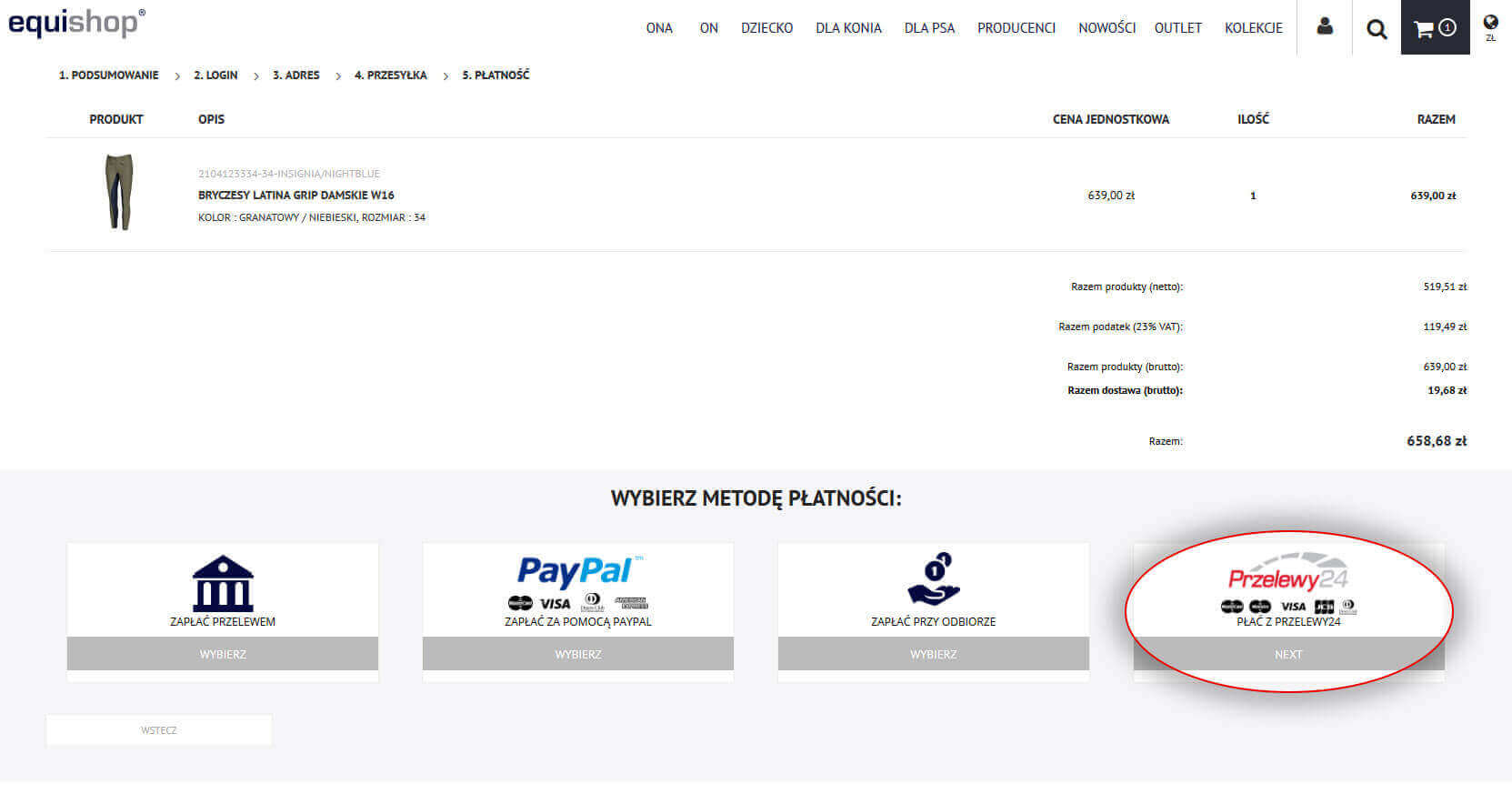Viewport: 1512px width, 794px height.
Task: Click NEXT under Przelewy24
Action: pos(1288,654)
